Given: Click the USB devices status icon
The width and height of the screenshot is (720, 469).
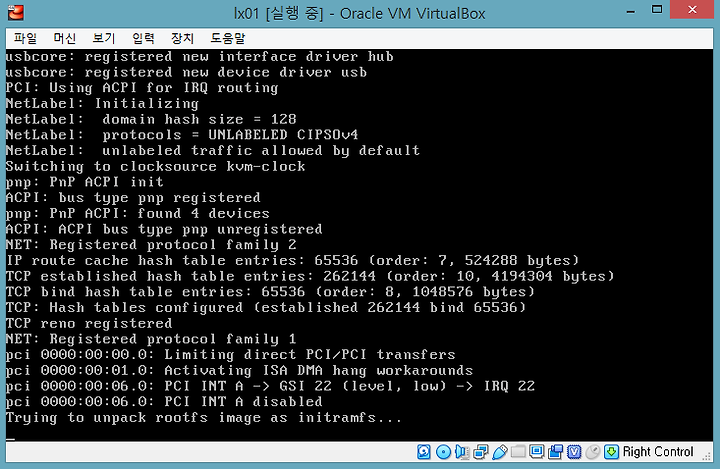Looking at the screenshot, I should click(500, 452).
